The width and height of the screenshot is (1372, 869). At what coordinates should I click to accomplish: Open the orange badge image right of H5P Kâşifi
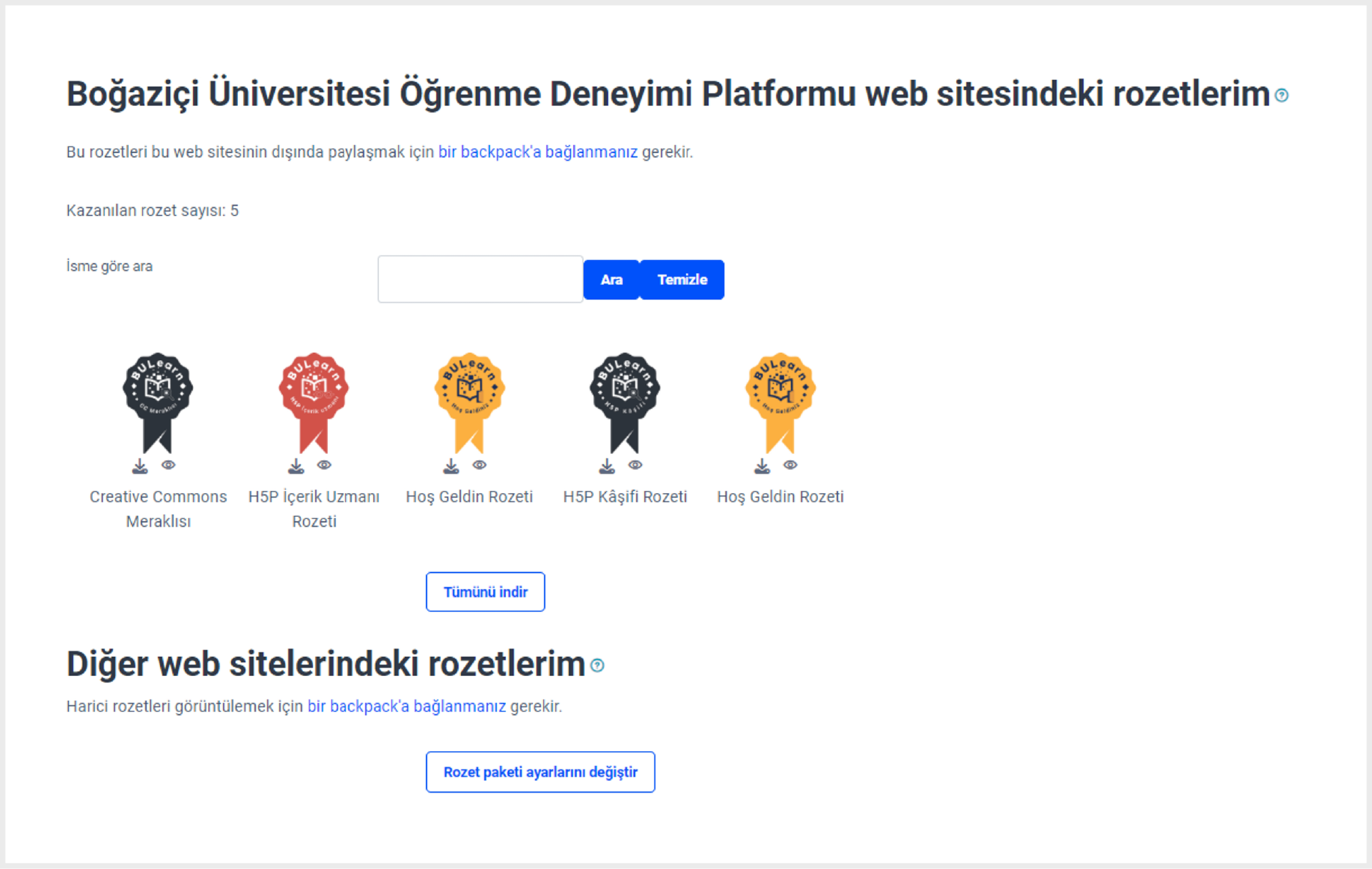780,402
